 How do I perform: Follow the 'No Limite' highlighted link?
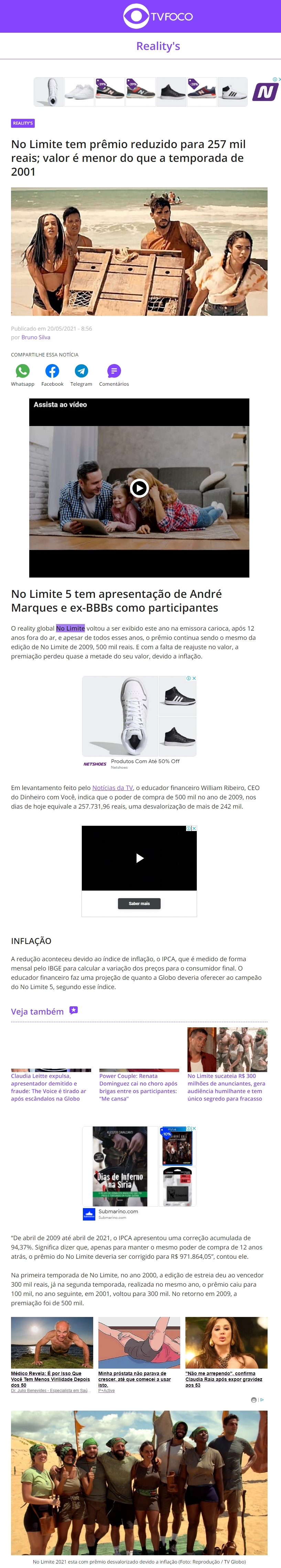point(71,628)
